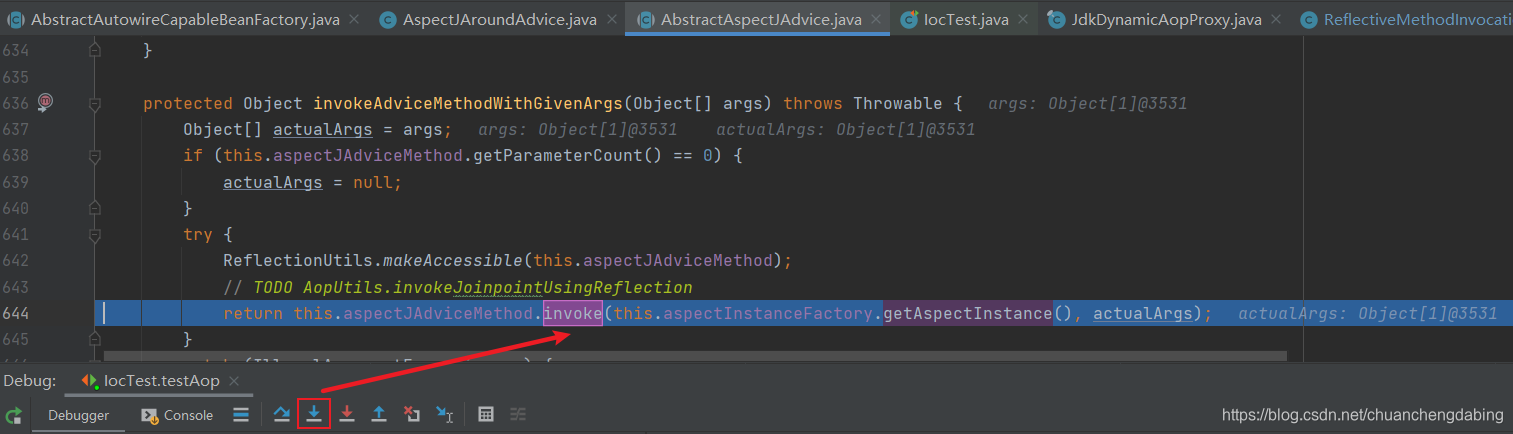
Task: Click the AspectJAroundAdvice.java file type icon
Action: (387, 19)
